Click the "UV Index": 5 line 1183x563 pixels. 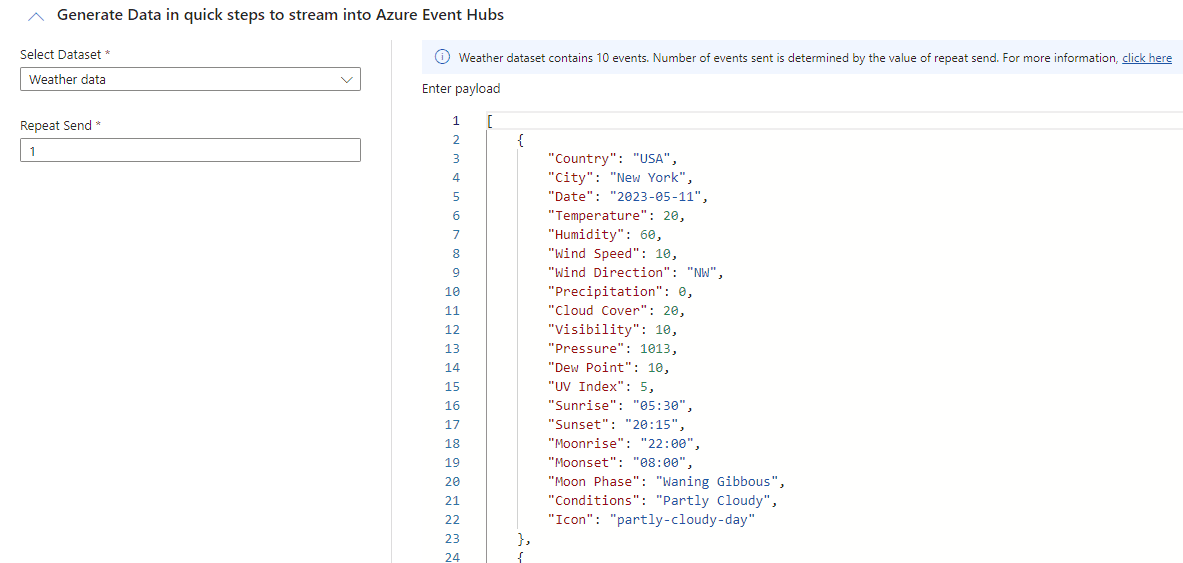point(603,386)
